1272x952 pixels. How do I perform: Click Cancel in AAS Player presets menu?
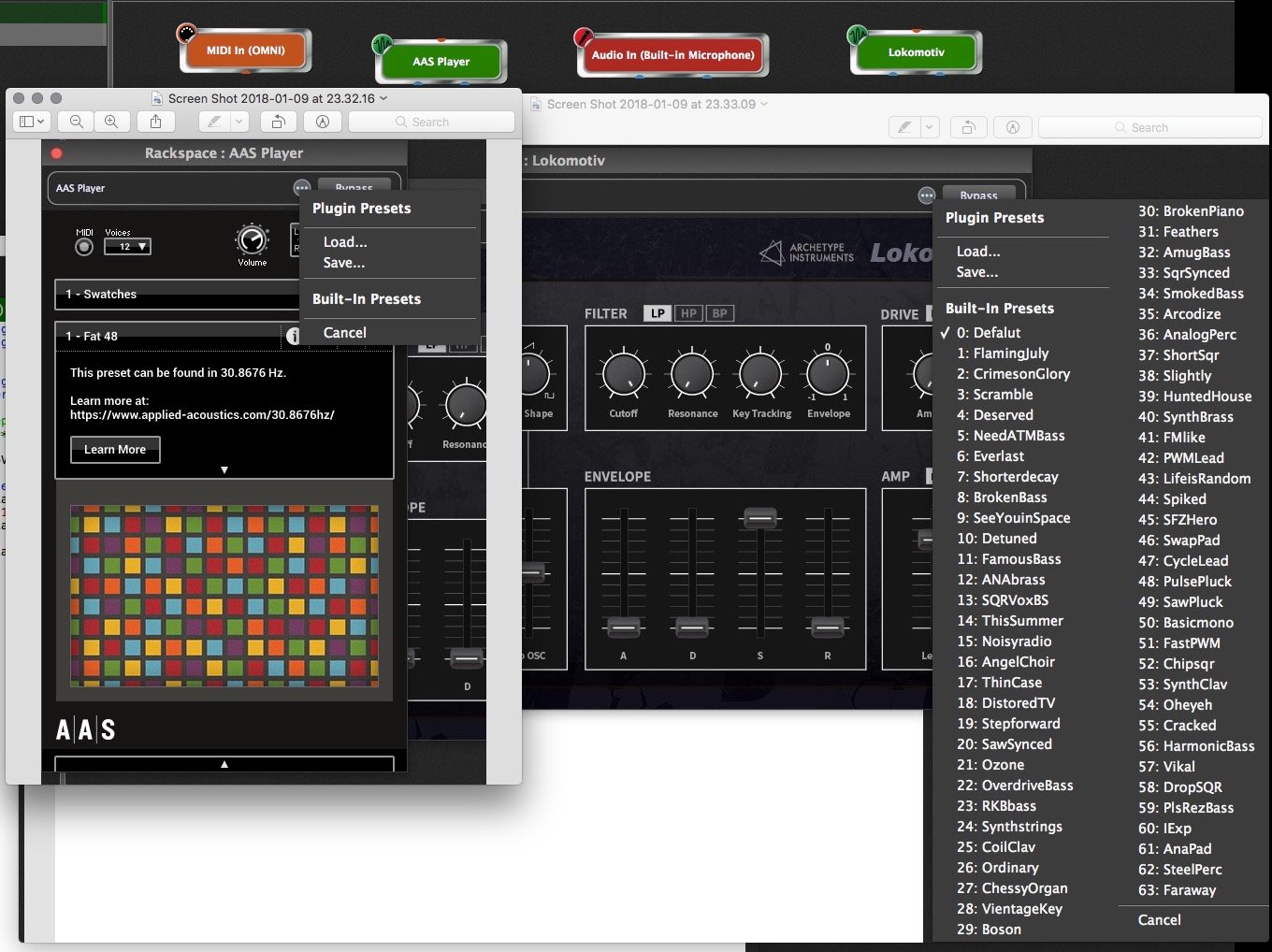[x=345, y=333]
